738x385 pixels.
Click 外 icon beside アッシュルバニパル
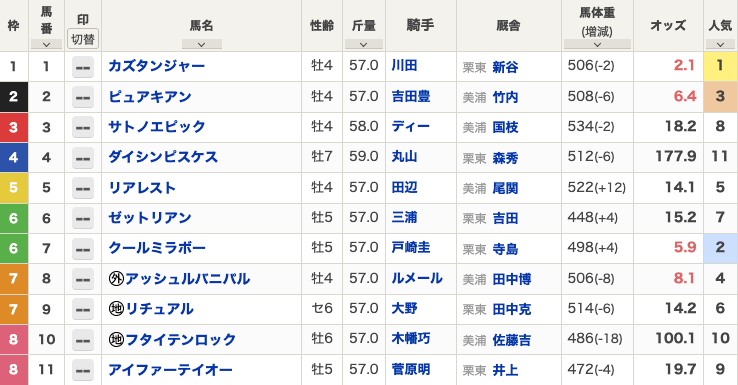(116, 278)
